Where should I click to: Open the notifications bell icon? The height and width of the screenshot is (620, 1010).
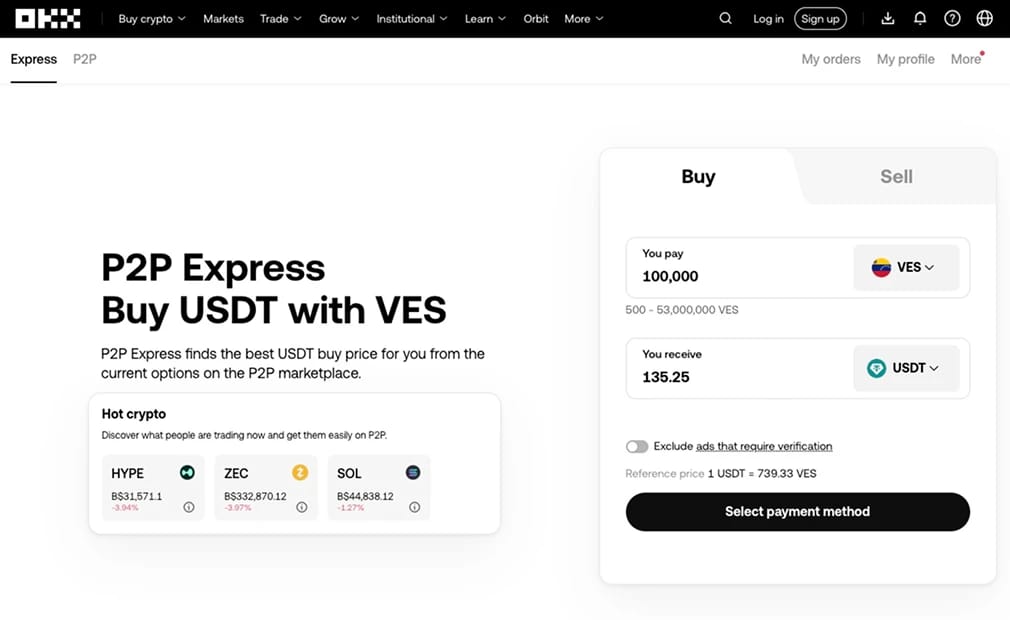[920, 19]
